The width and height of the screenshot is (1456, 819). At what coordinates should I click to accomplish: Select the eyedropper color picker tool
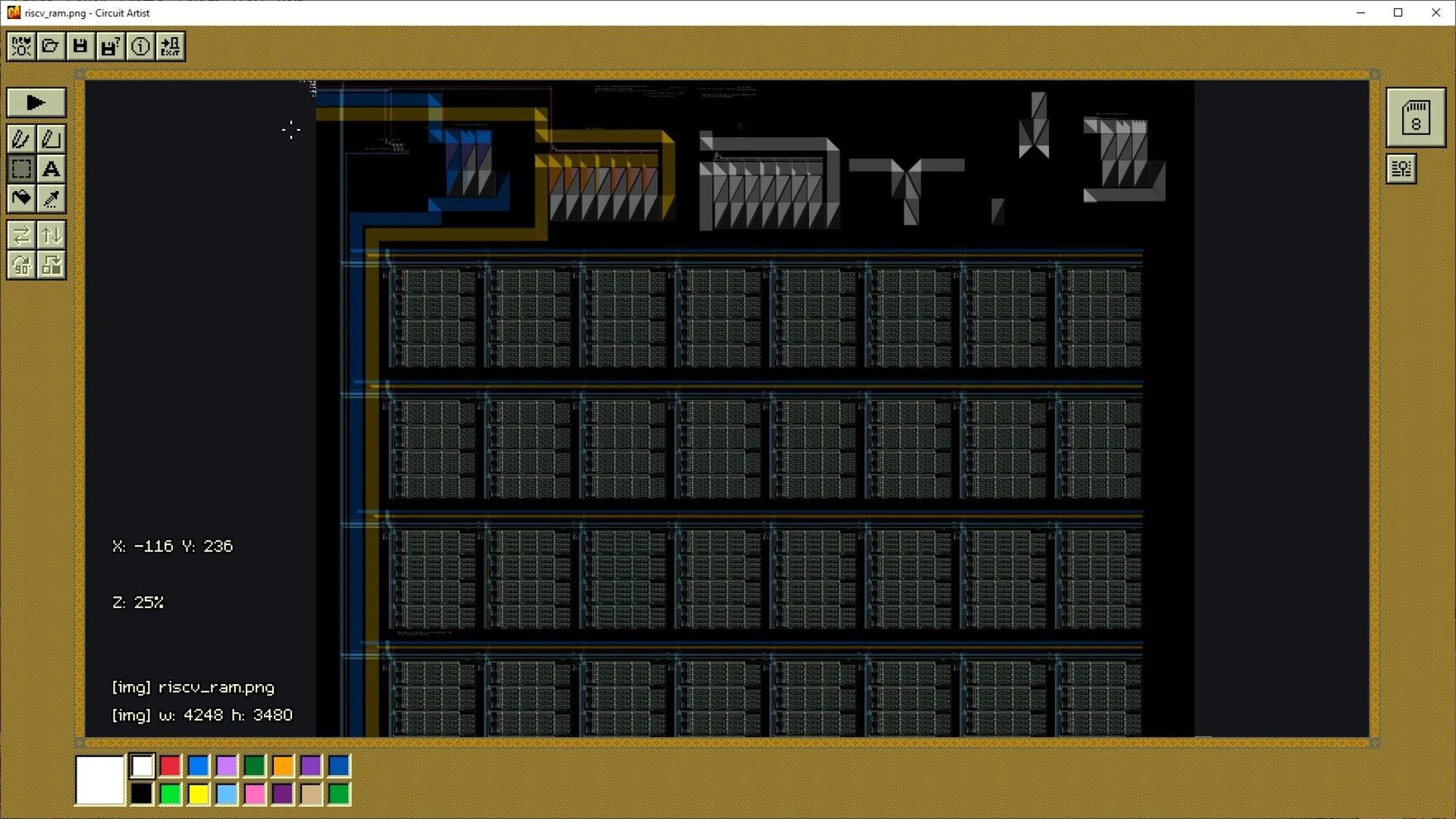coord(51,199)
